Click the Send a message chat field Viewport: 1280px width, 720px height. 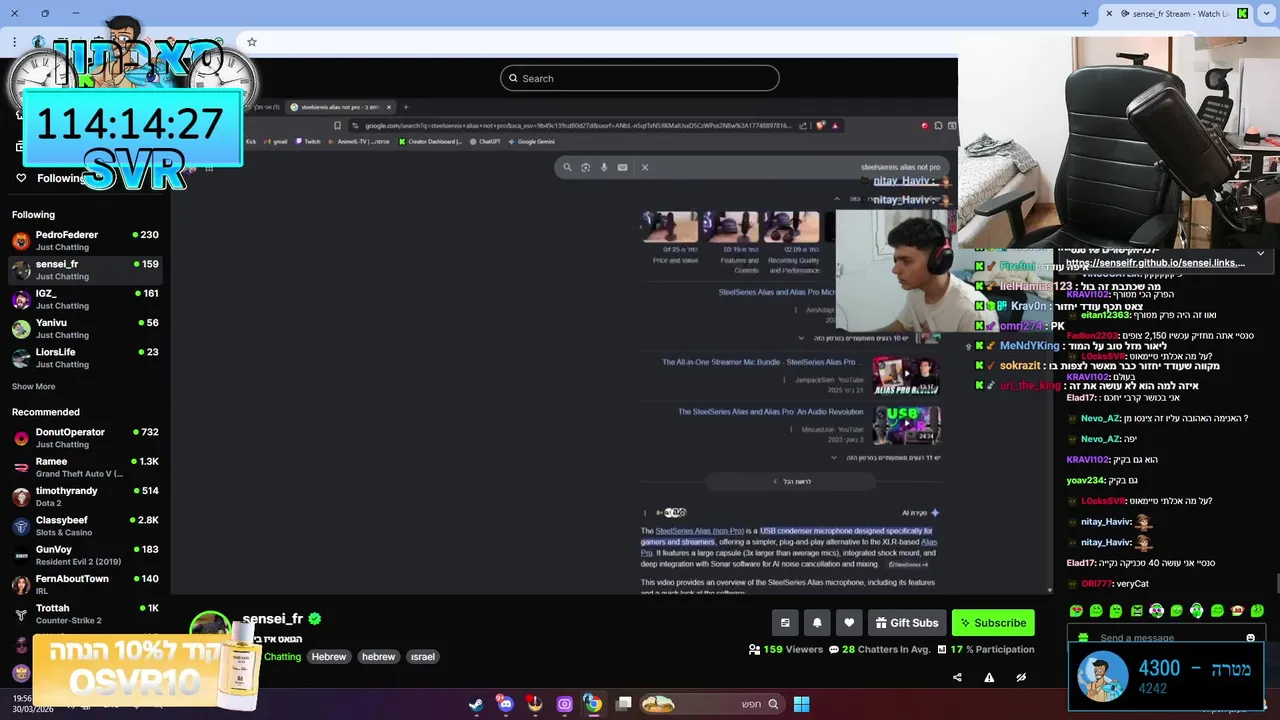coord(1165,638)
